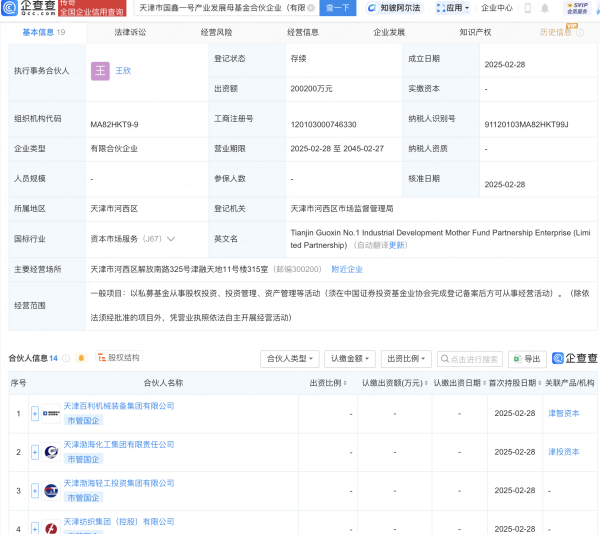Open 股权结构 view

(x=119, y=357)
